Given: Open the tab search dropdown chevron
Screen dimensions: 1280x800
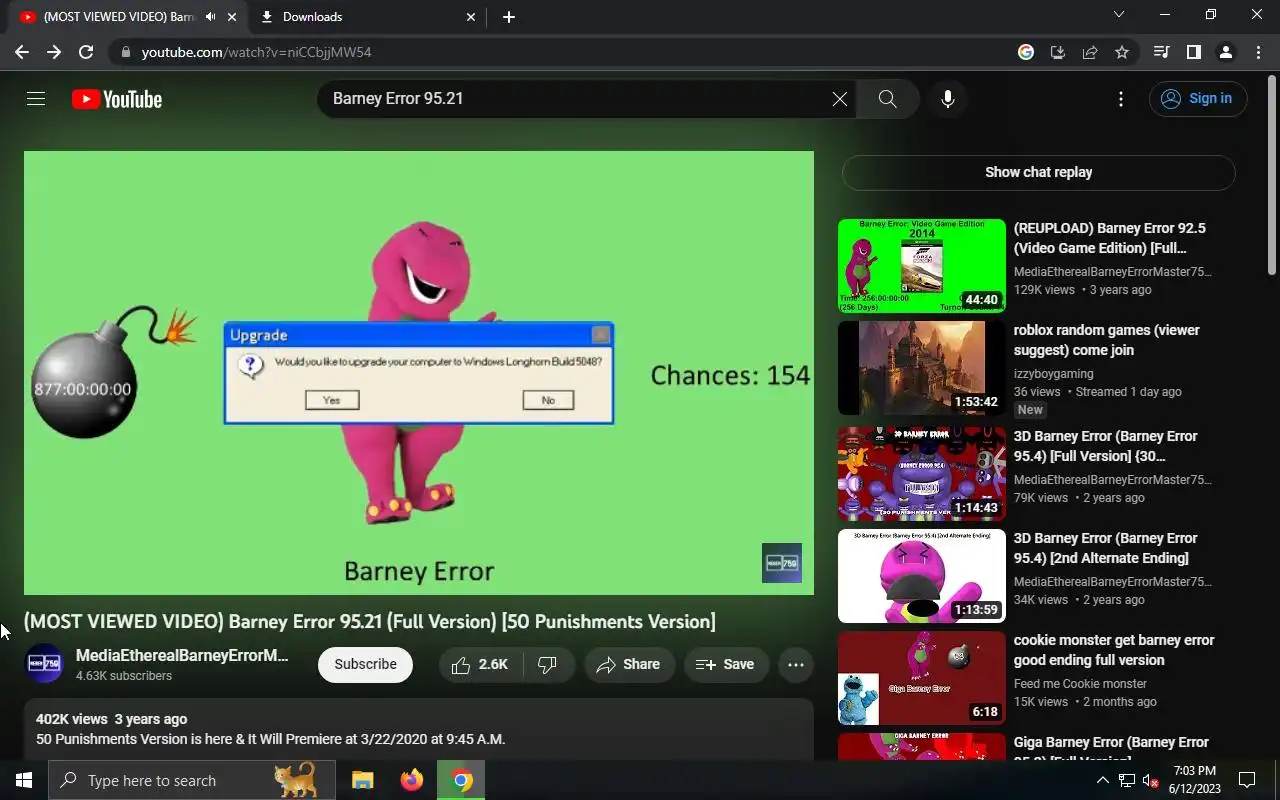Looking at the screenshot, I should [x=1119, y=15].
